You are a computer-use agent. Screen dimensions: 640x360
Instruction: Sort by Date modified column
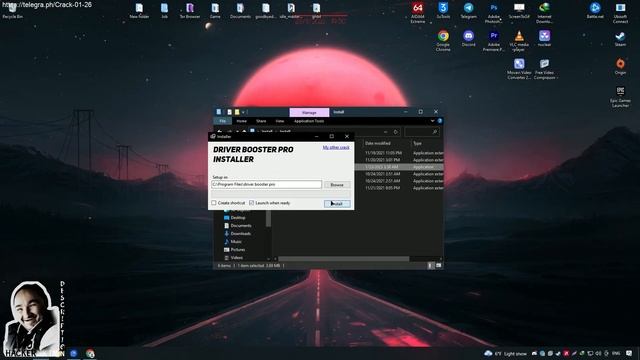tap(386, 143)
